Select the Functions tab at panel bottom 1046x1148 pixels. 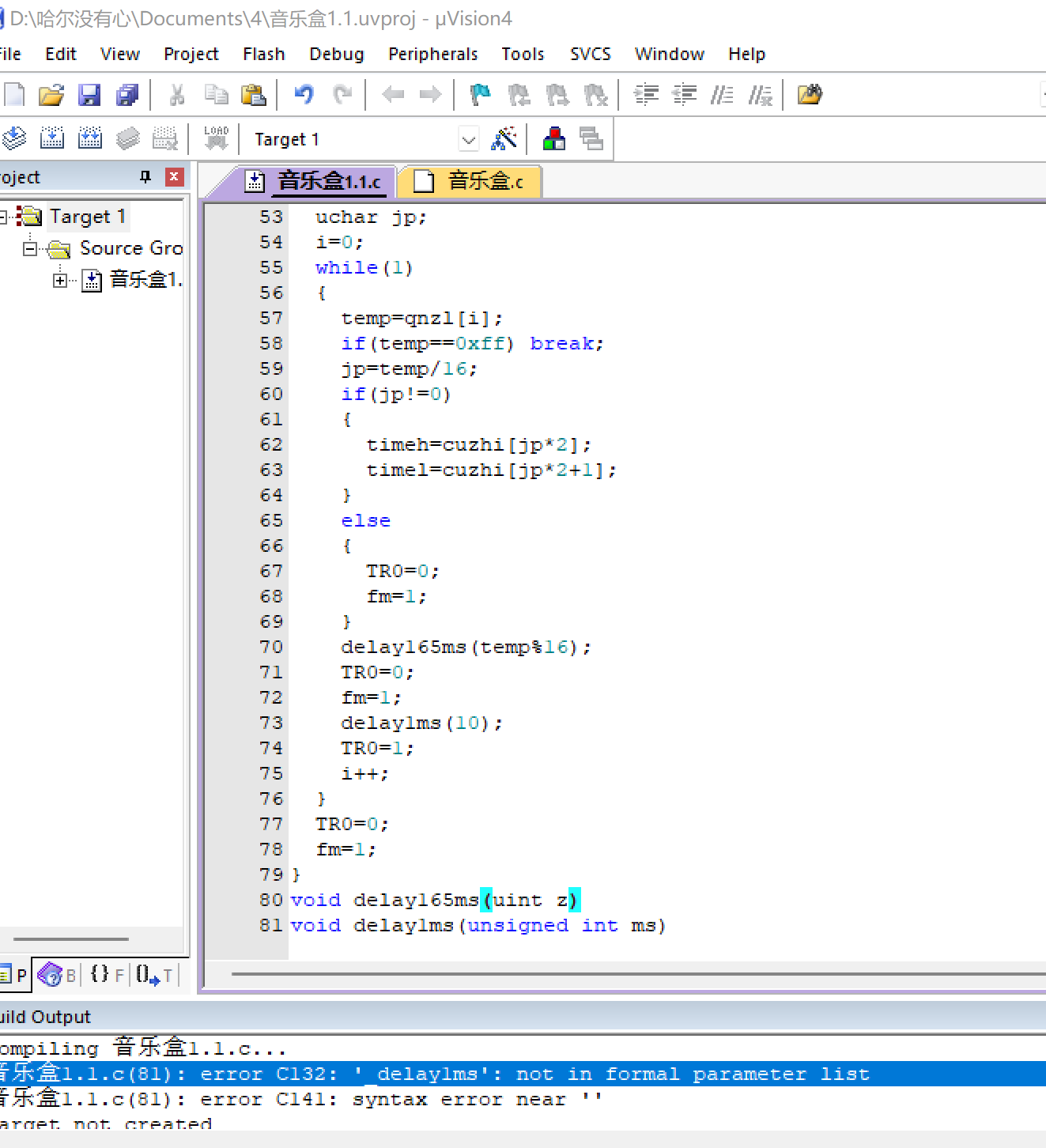click(107, 975)
